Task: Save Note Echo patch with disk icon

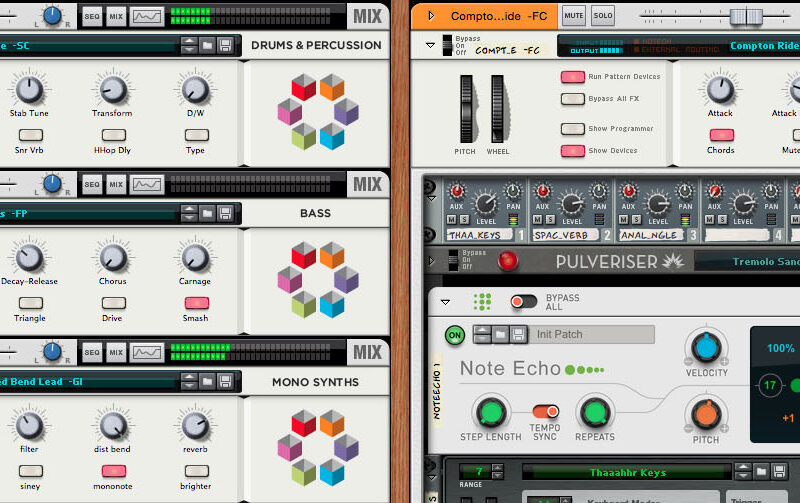Action: pyautogui.click(x=518, y=335)
